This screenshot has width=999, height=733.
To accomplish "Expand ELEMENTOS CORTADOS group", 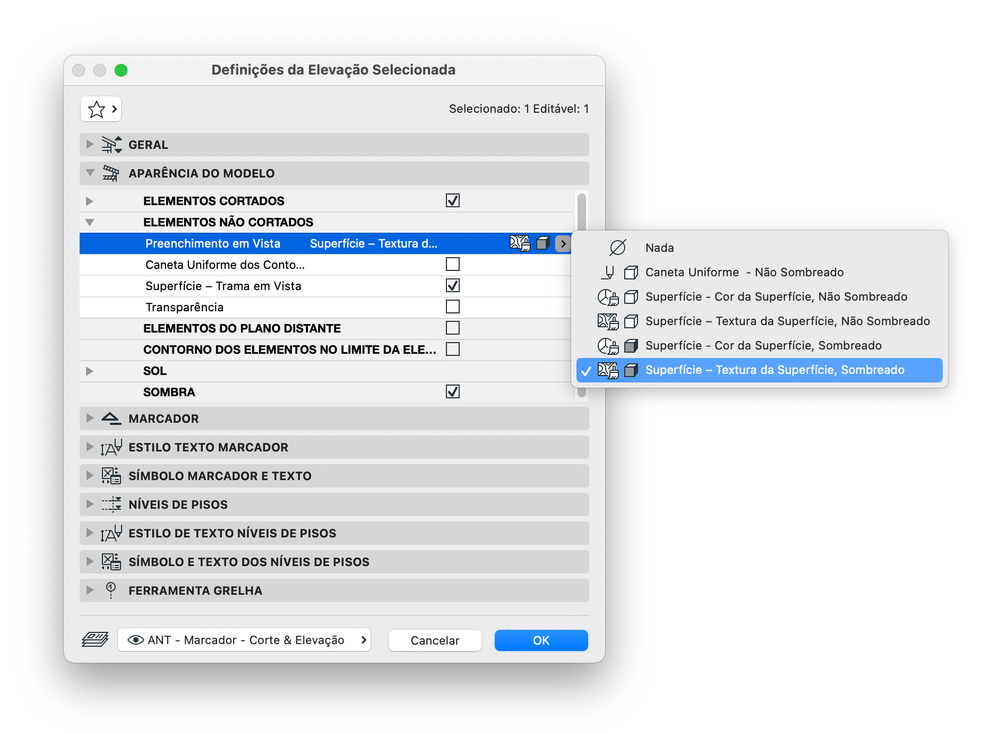I will point(89,201).
